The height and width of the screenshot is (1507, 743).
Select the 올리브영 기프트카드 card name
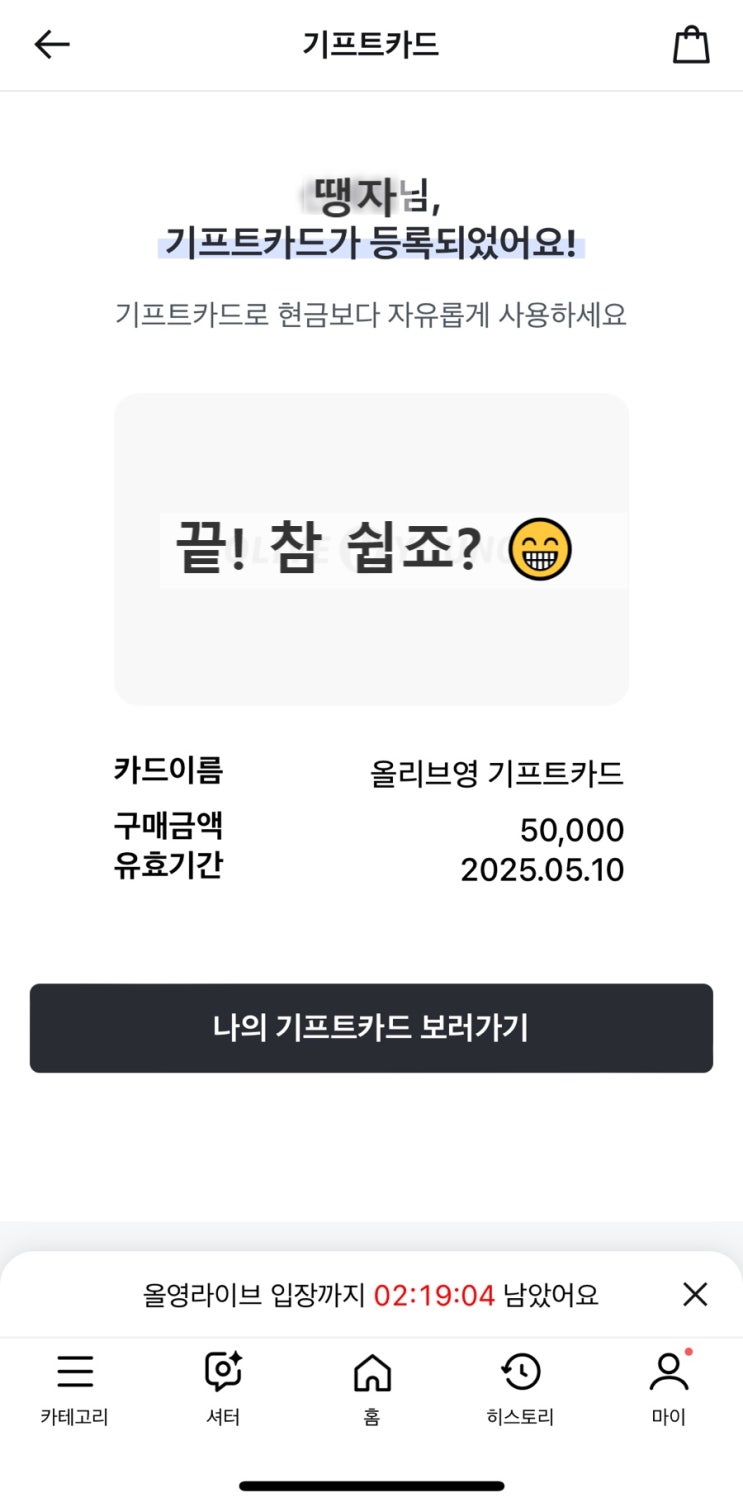497,773
